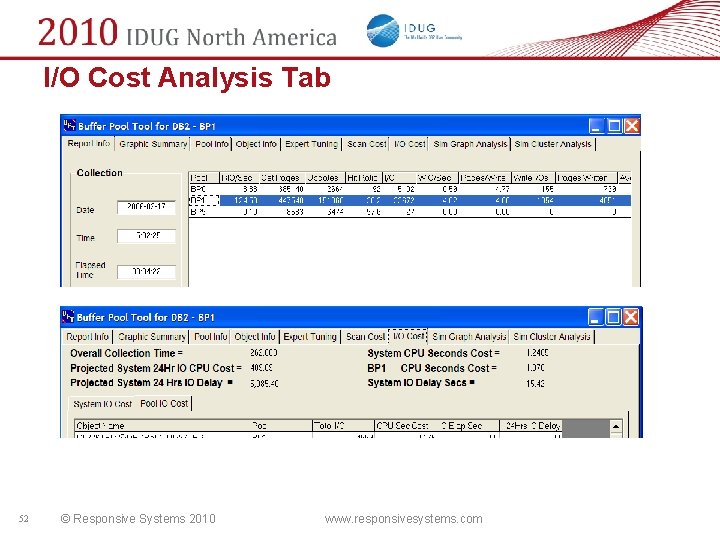Switch to Pool Info tab in lower window
The image size is (720, 540).
(x=210, y=337)
